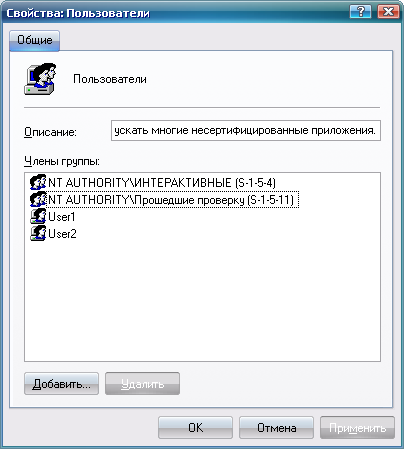
Task: Select Прошедшие проверку (S-1-5-11) member
Action: tap(172, 200)
